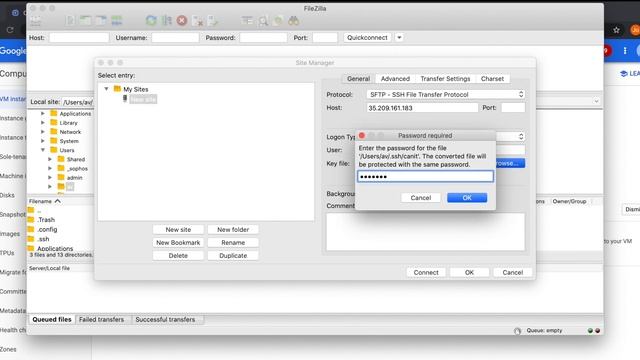Expand the admin folder under Users
This screenshot has width=640, height=360.
tap(50, 178)
